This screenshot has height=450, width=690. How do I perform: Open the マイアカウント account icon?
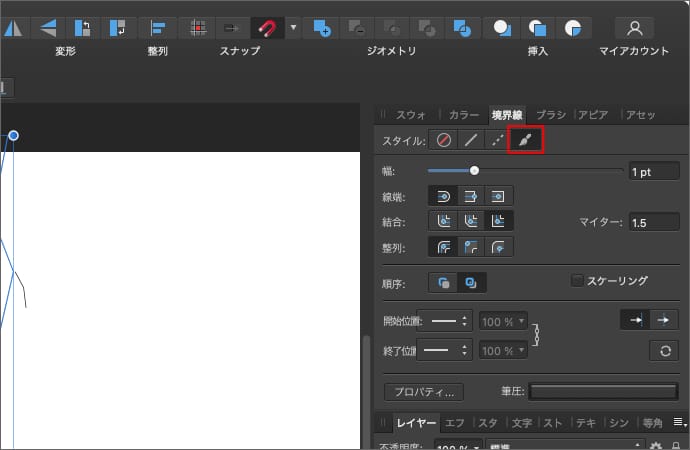(x=634, y=27)
